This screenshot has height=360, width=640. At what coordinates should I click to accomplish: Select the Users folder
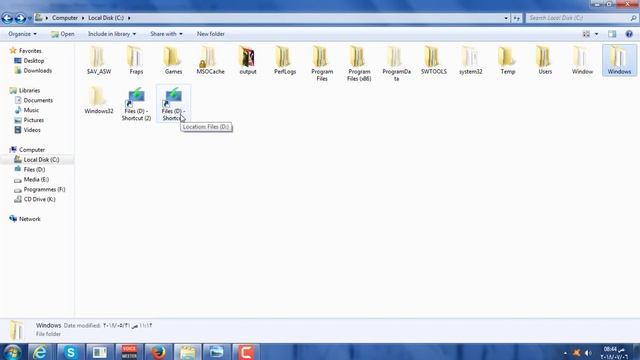545,60
